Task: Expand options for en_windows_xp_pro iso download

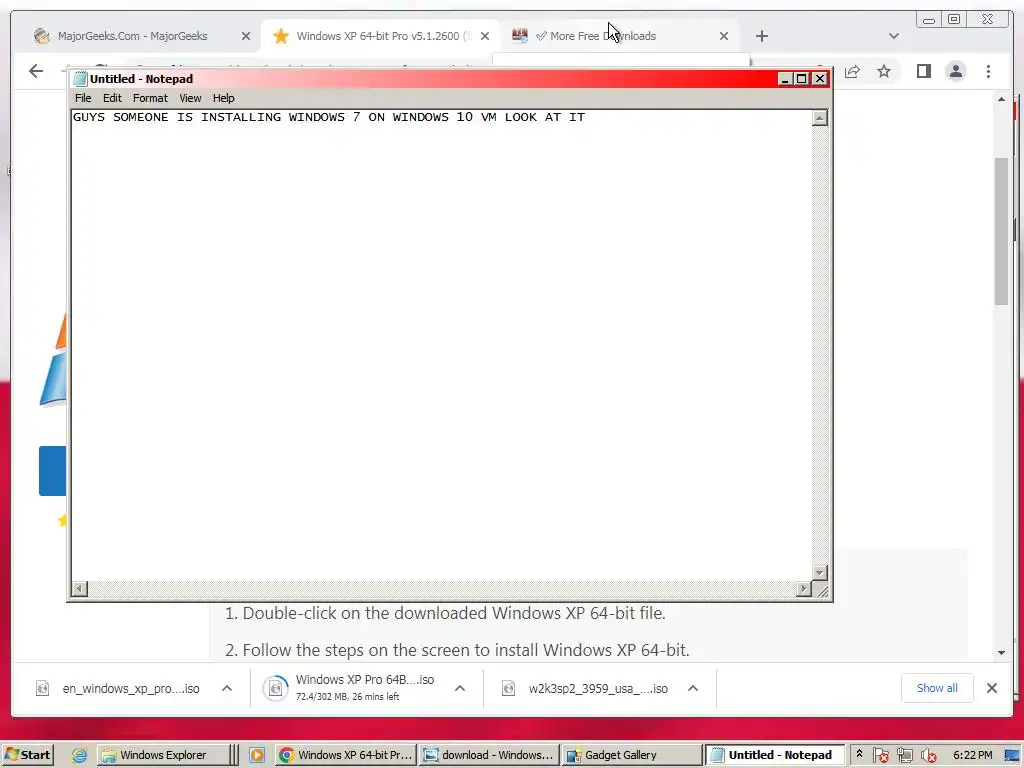Action: click(x=227, y=688)
